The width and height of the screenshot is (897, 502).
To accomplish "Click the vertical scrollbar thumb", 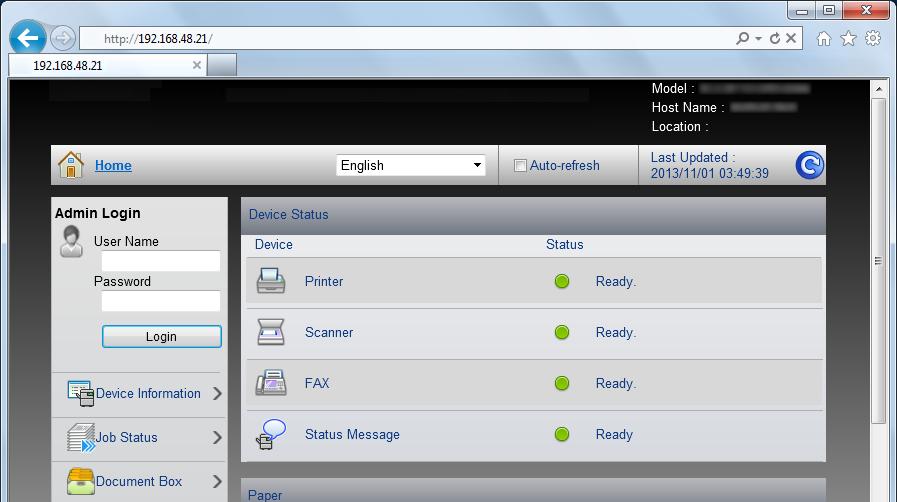I will [x=878, y=260].
